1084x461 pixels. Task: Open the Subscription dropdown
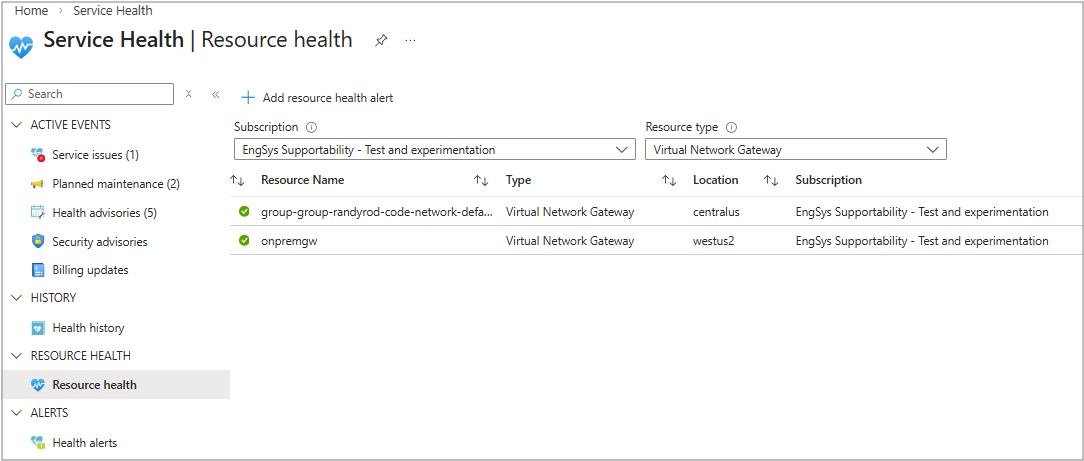[x=435, y=149]
